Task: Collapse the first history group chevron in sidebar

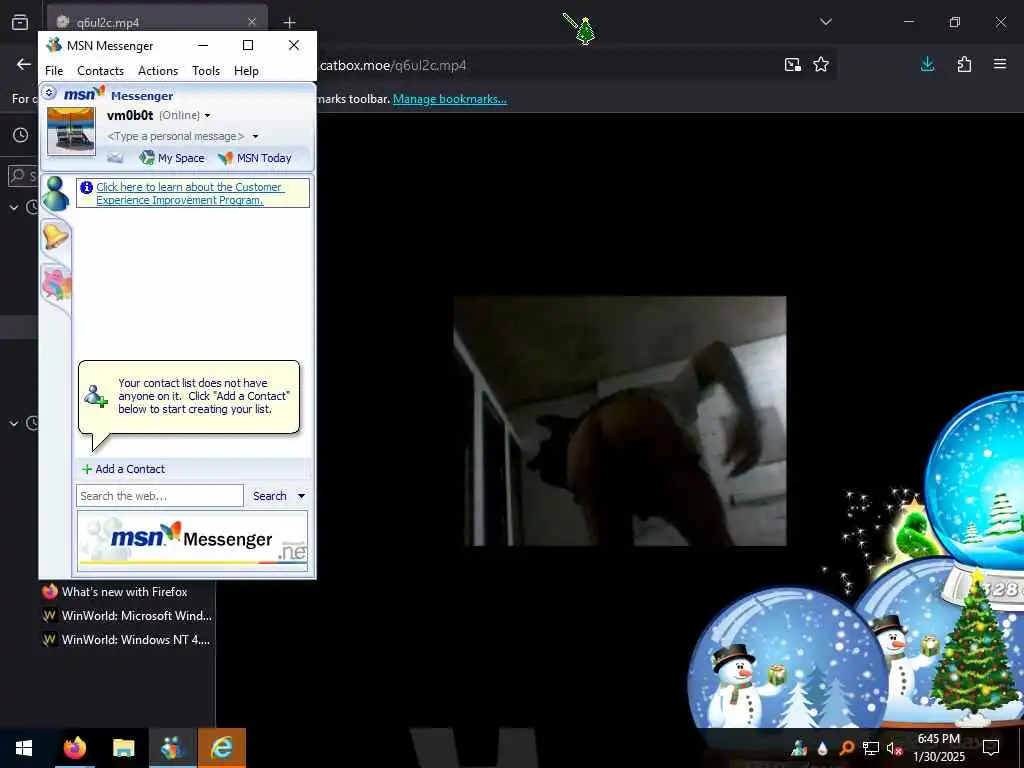Action: (14, 208)
